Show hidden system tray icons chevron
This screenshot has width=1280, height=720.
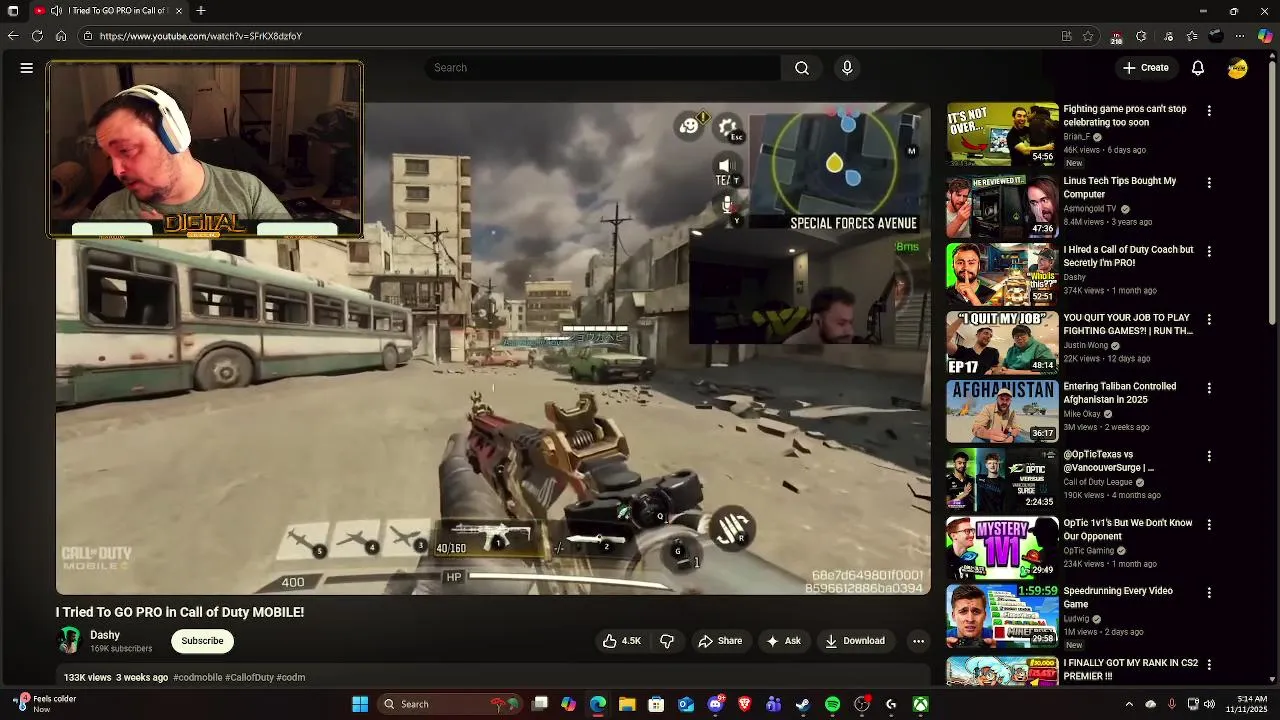click(1129, 704)
